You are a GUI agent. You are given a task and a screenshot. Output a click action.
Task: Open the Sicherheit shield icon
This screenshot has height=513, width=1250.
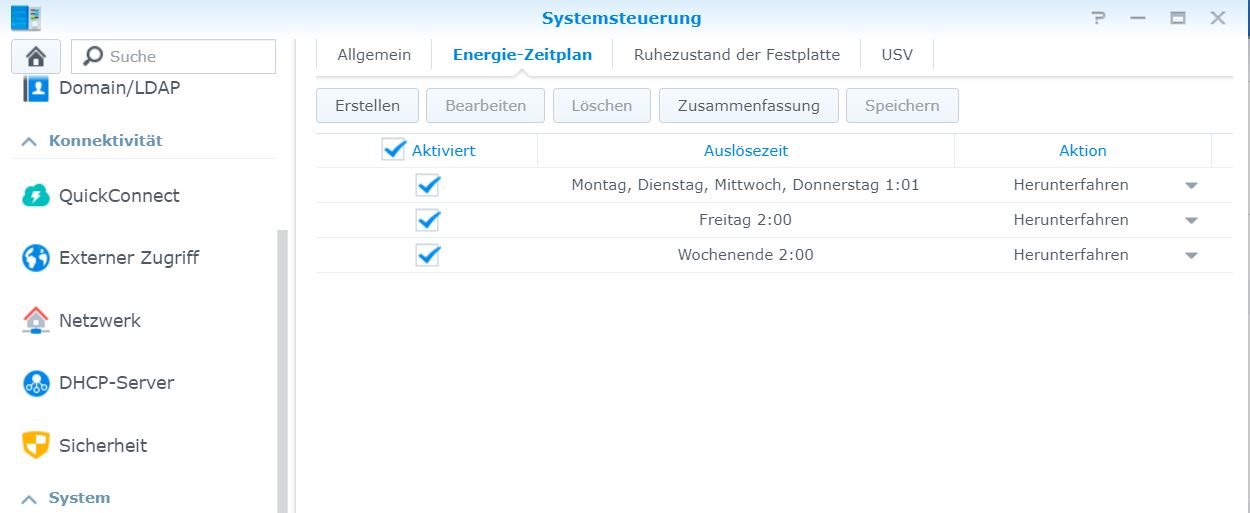36,445
